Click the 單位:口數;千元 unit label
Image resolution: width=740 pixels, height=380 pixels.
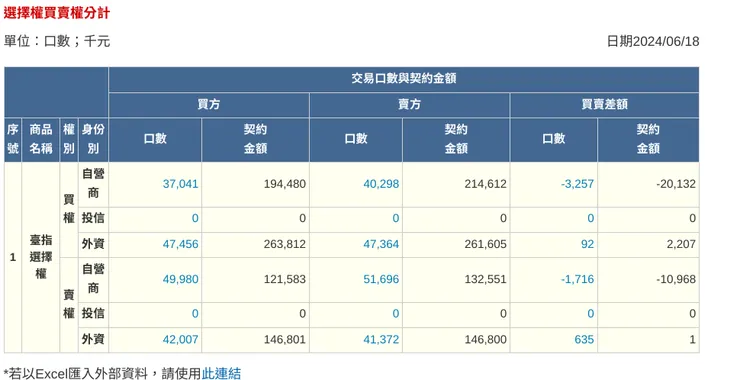coord(57,42)
